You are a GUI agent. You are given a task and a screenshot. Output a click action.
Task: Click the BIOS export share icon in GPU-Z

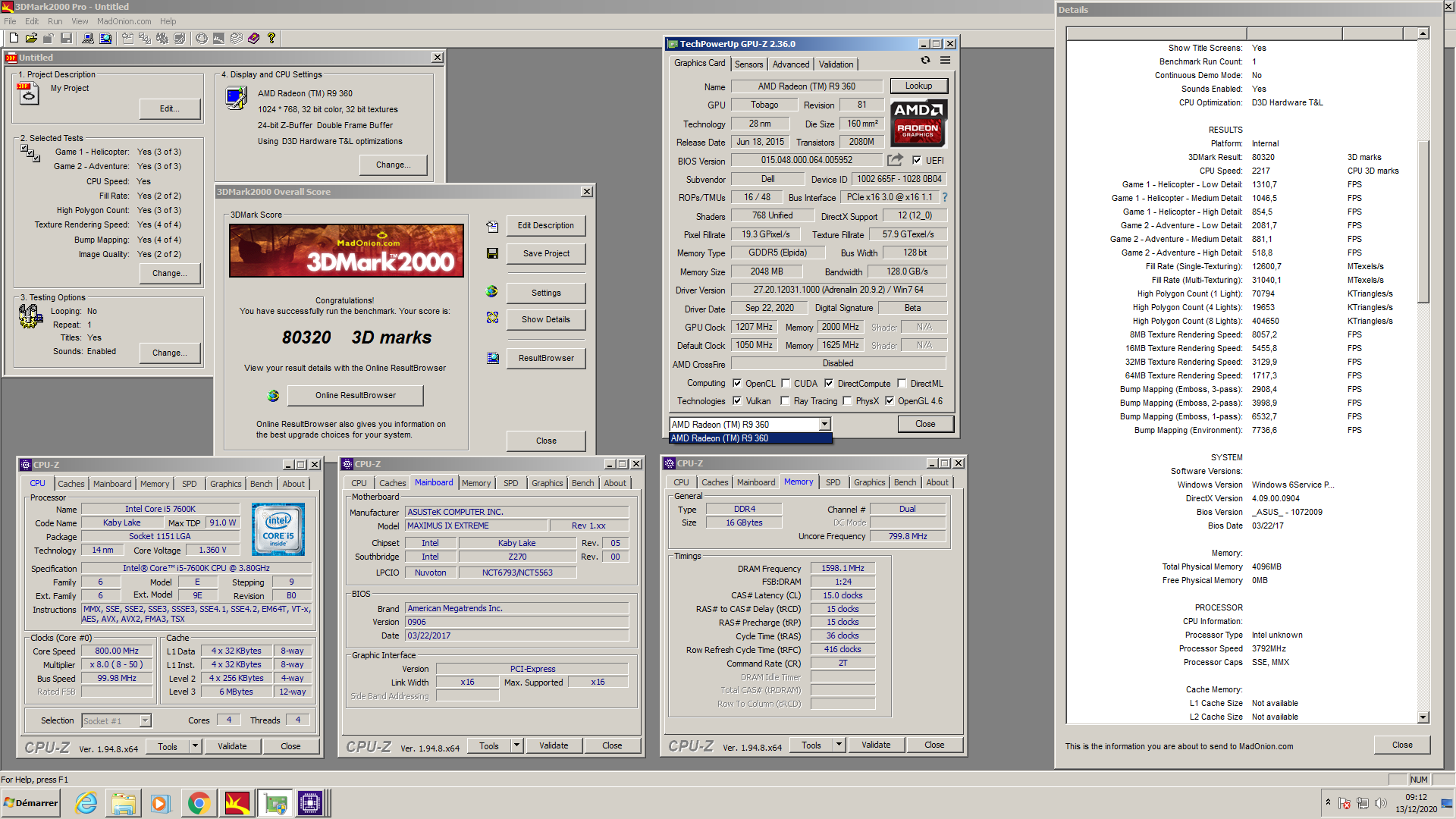tap(896, 160)
